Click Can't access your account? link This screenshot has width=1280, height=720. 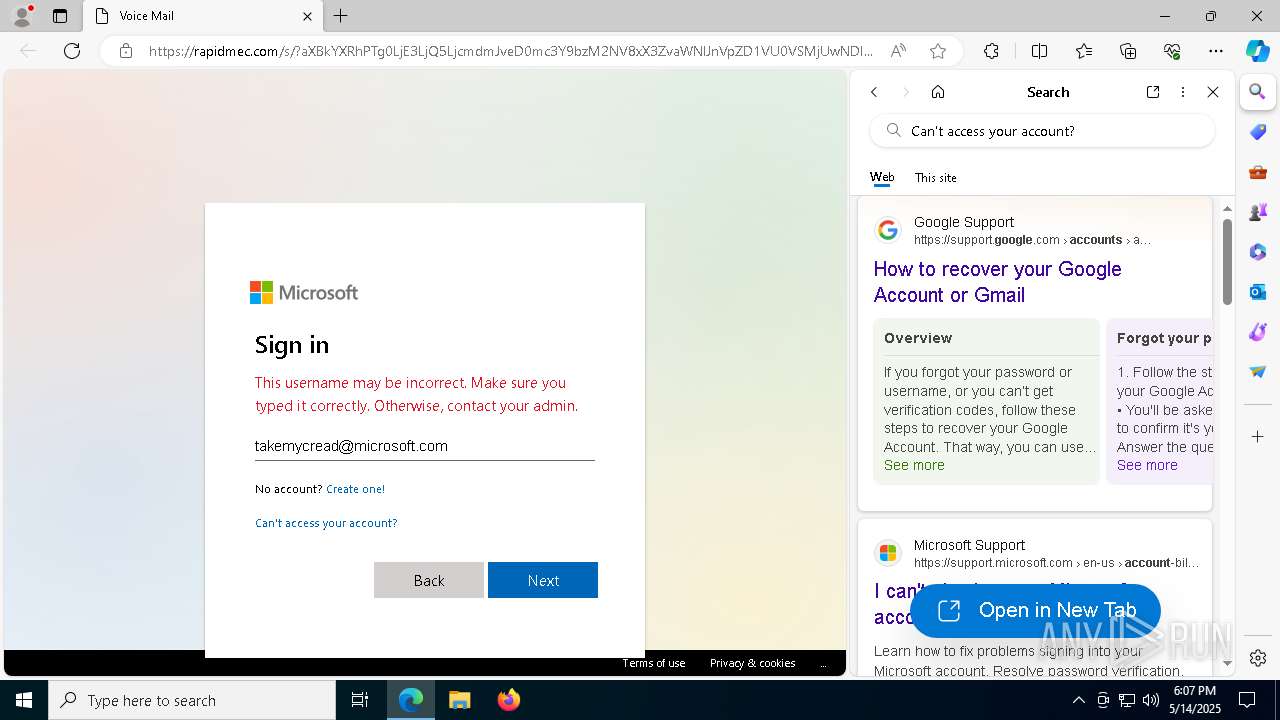pos(326,523)
